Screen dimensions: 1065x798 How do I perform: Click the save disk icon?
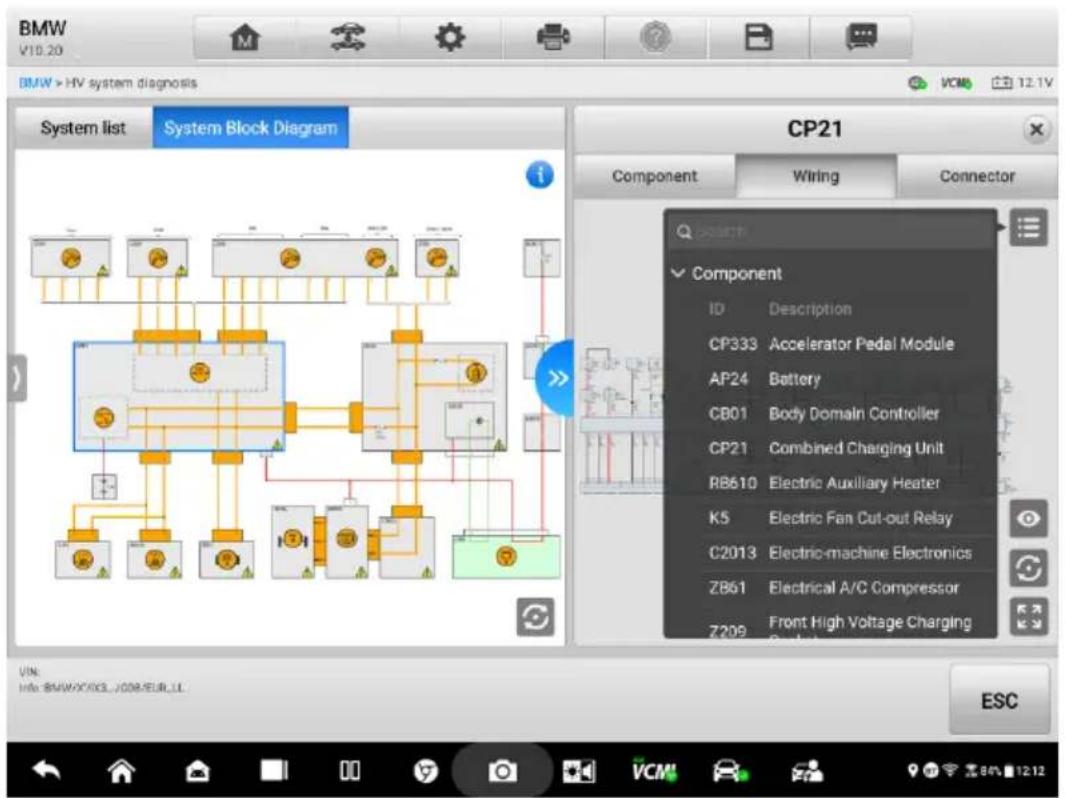tap(759, 37)
